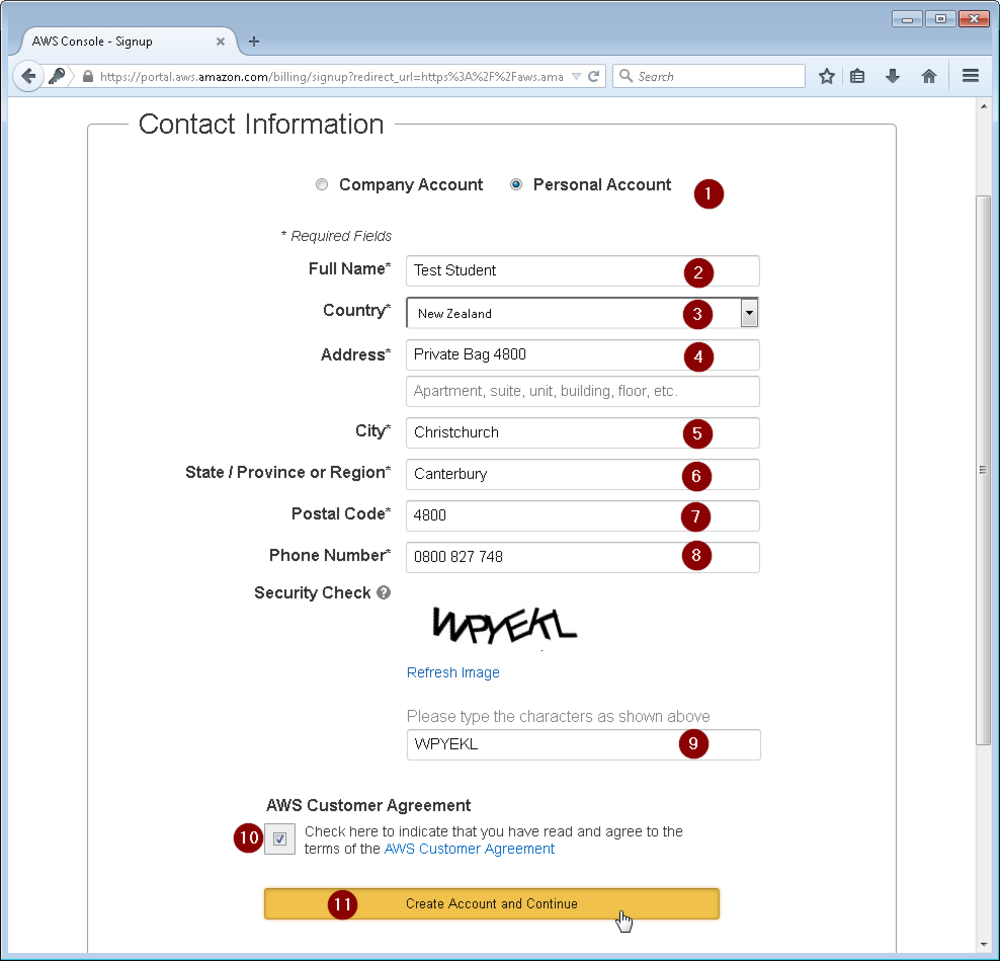
Task: Click the browser Search box
Action: tap(709, 76)
